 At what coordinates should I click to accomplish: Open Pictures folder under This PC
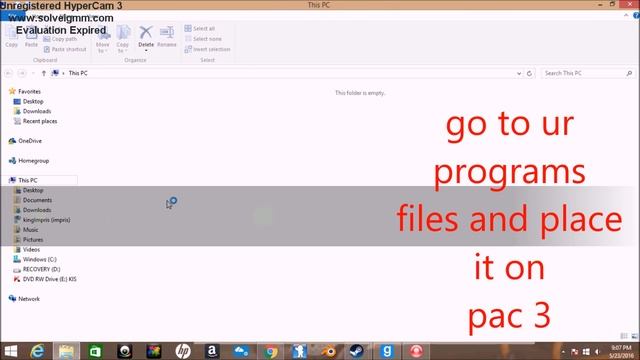click(29, 240)
